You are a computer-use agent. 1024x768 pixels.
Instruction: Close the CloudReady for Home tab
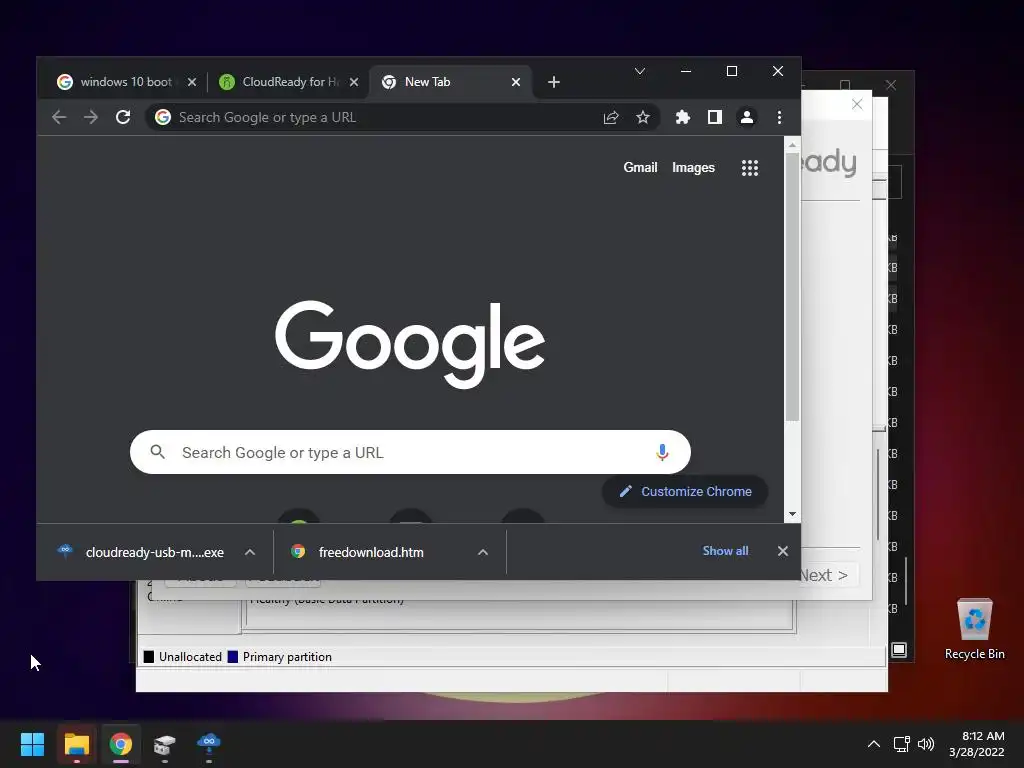353,82
